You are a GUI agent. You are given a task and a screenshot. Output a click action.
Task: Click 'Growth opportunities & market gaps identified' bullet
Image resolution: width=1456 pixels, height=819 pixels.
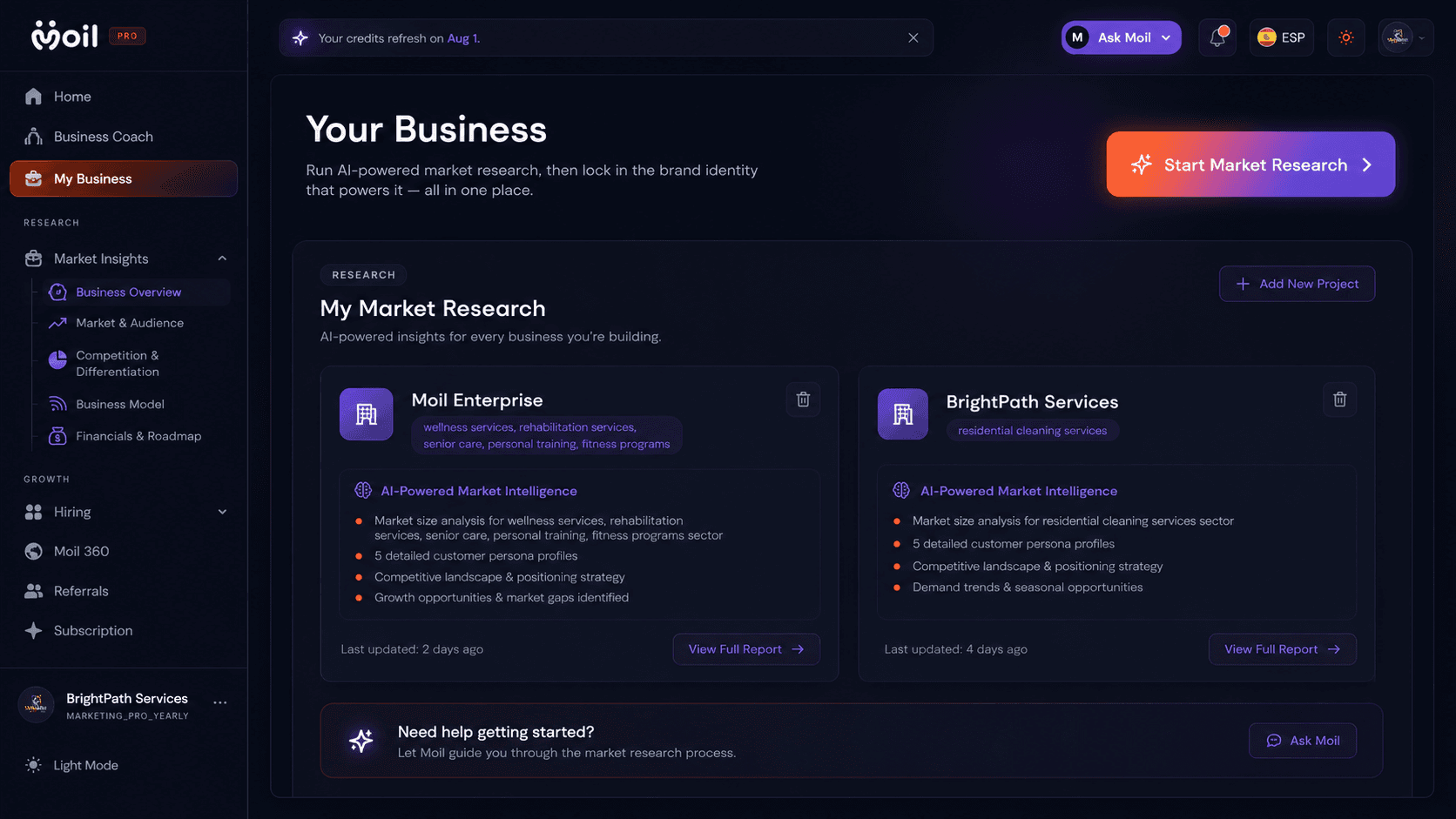(502, 598)
